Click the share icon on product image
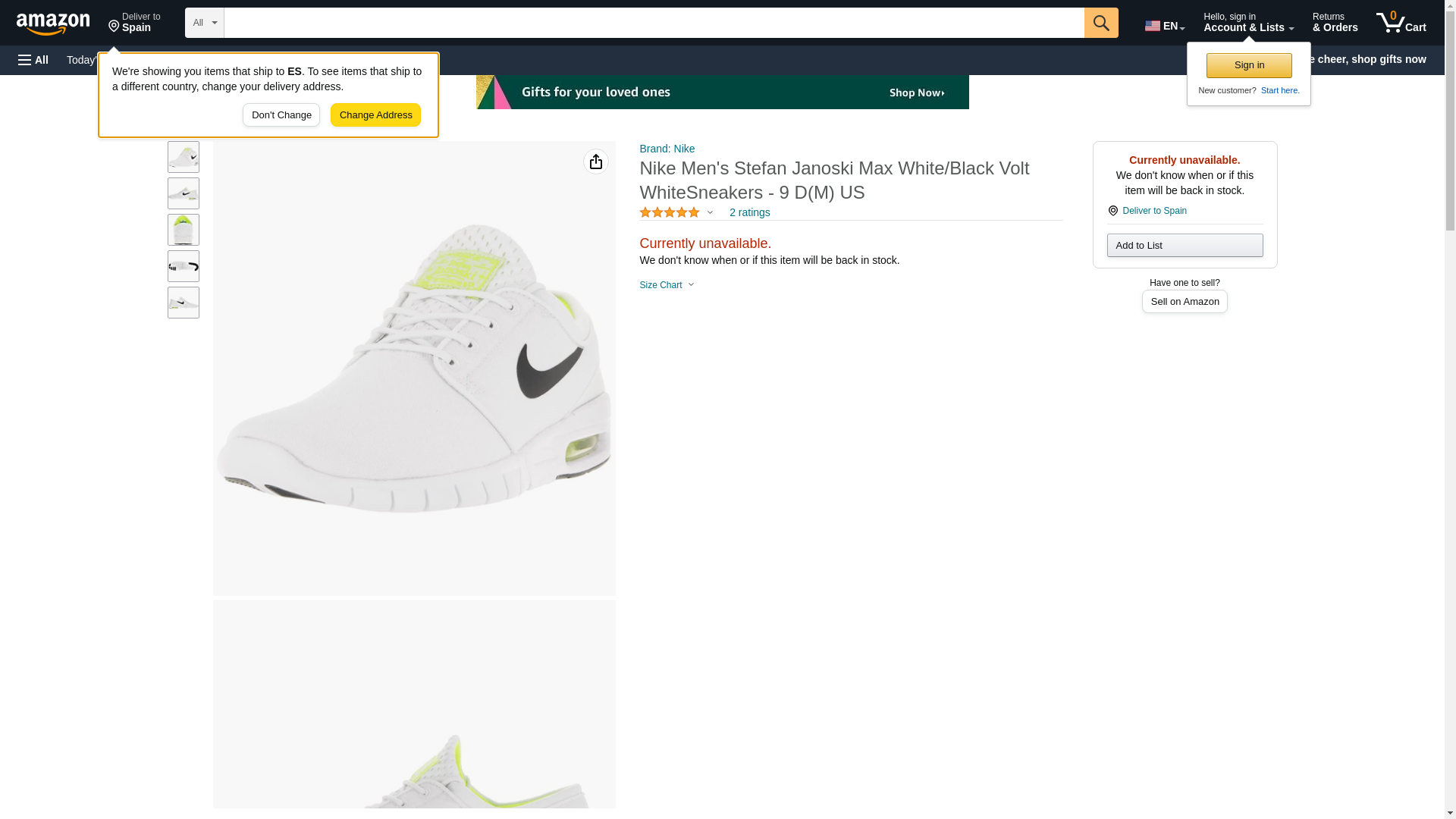The image size is (1456, 819). (x=595, y=162)
